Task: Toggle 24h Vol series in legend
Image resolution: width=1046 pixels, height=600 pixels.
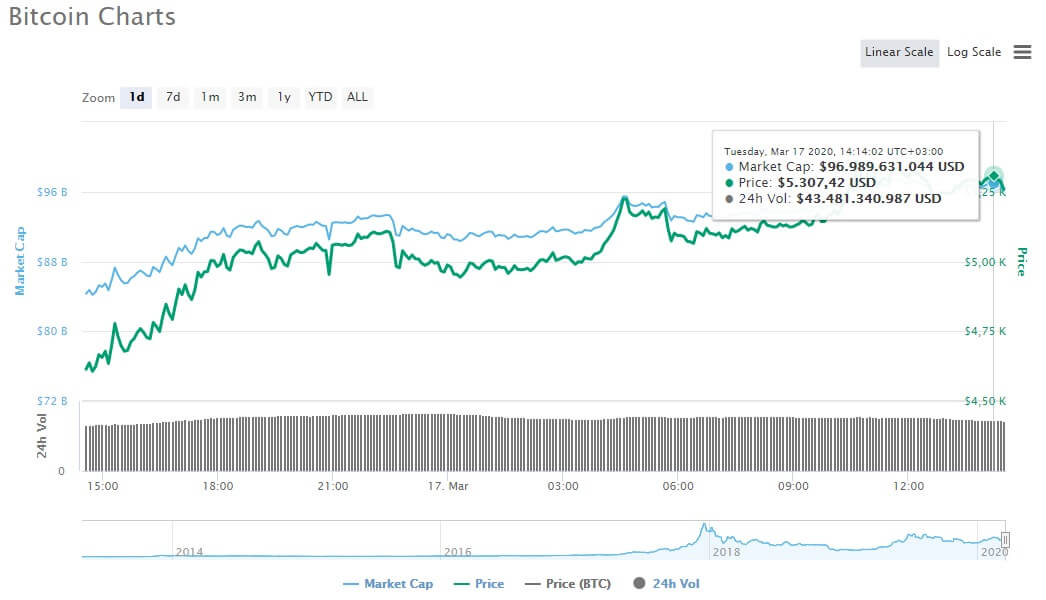Action: click(x=666, y=584)
